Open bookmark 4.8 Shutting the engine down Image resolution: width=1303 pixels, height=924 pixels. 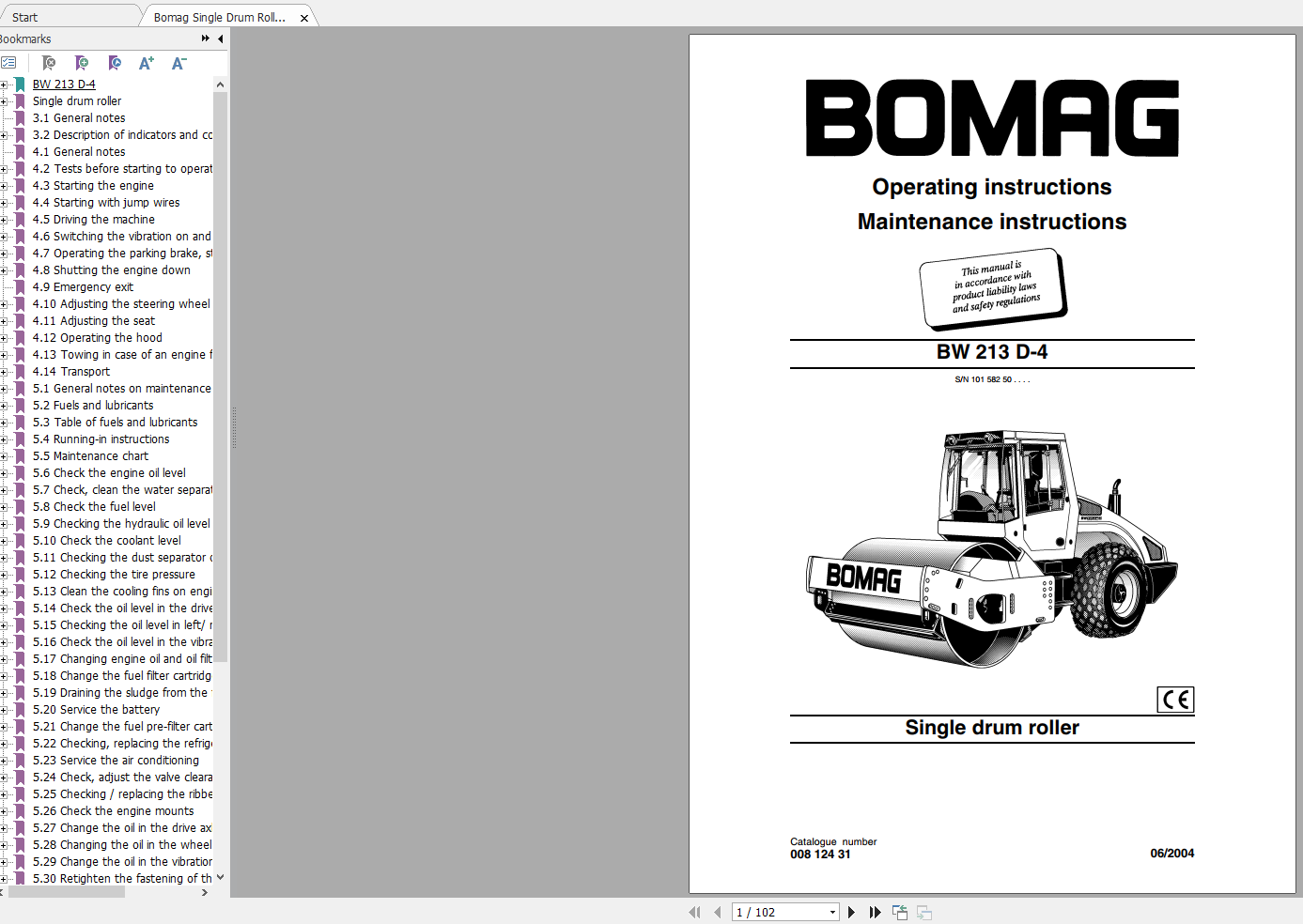tap(112, 270)
